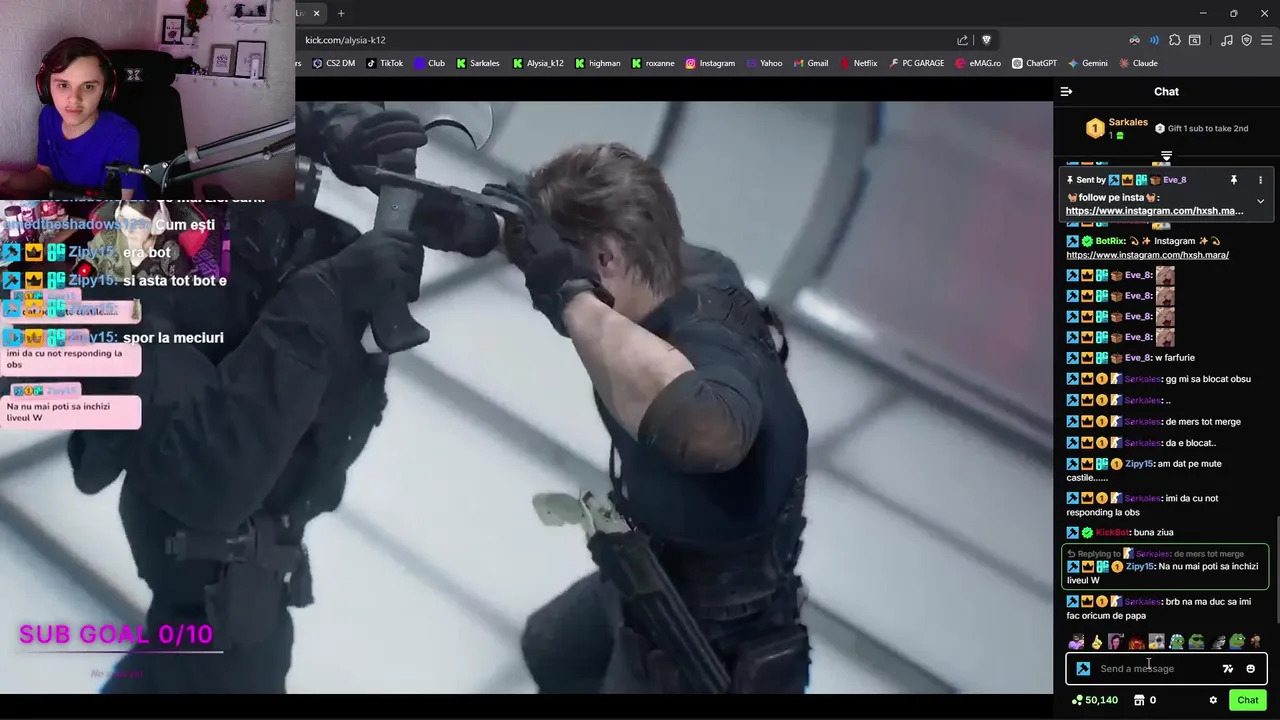1280x720 pixels.
Task: Open pinned Instagram link hxsh.ma
Action: 1154,211
